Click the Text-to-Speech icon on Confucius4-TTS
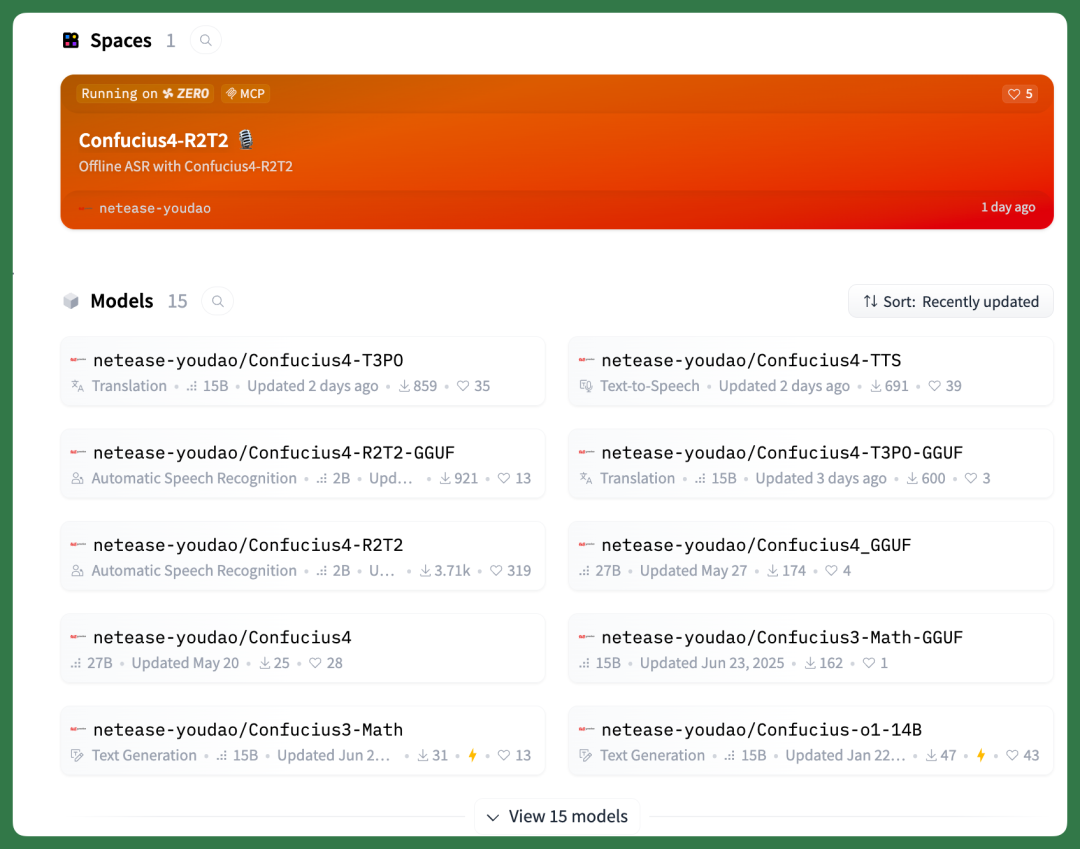The image size is (1080, 849). click(x=586, y=386)
